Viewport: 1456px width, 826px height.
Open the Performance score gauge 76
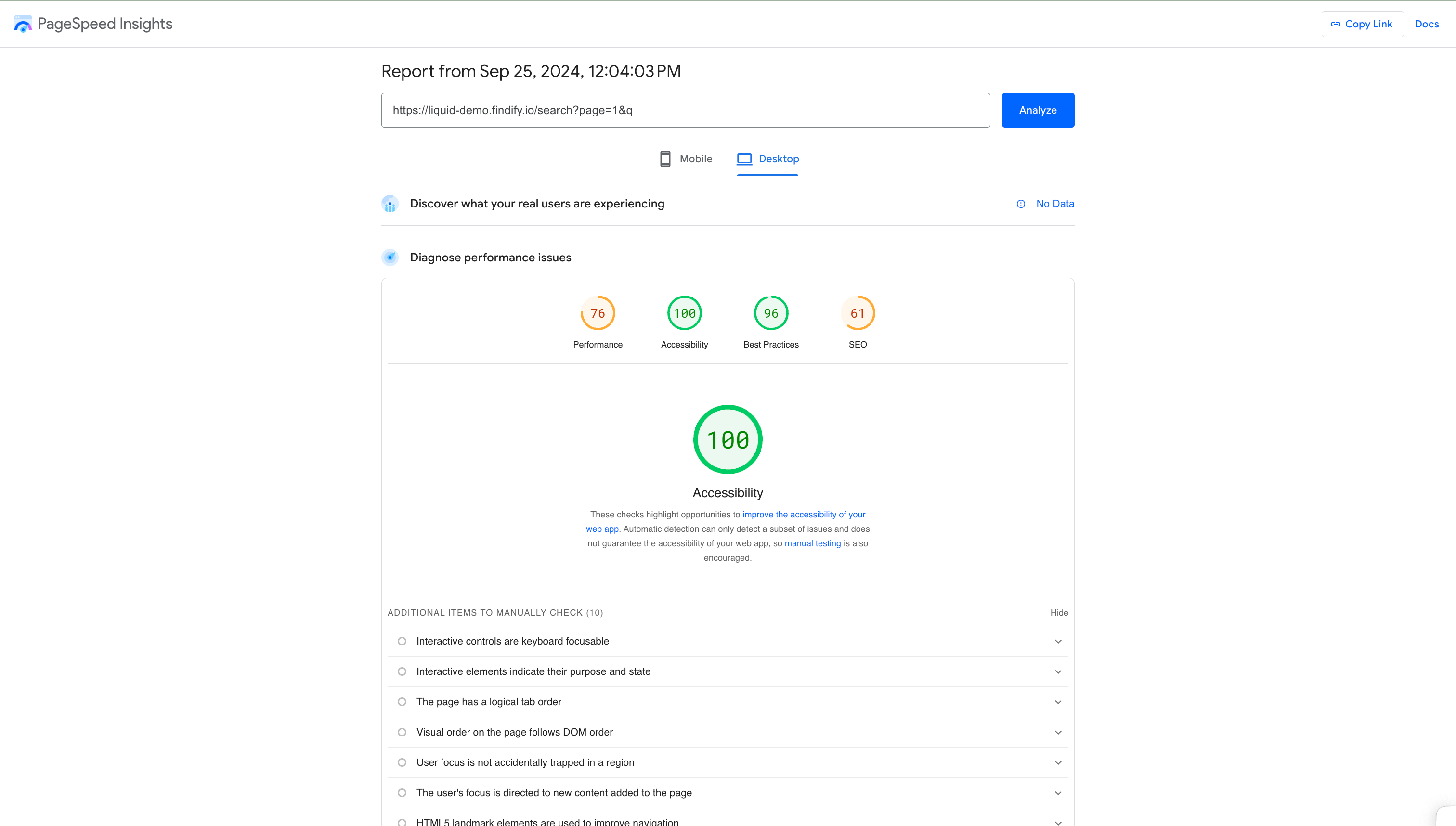point(598,313)
